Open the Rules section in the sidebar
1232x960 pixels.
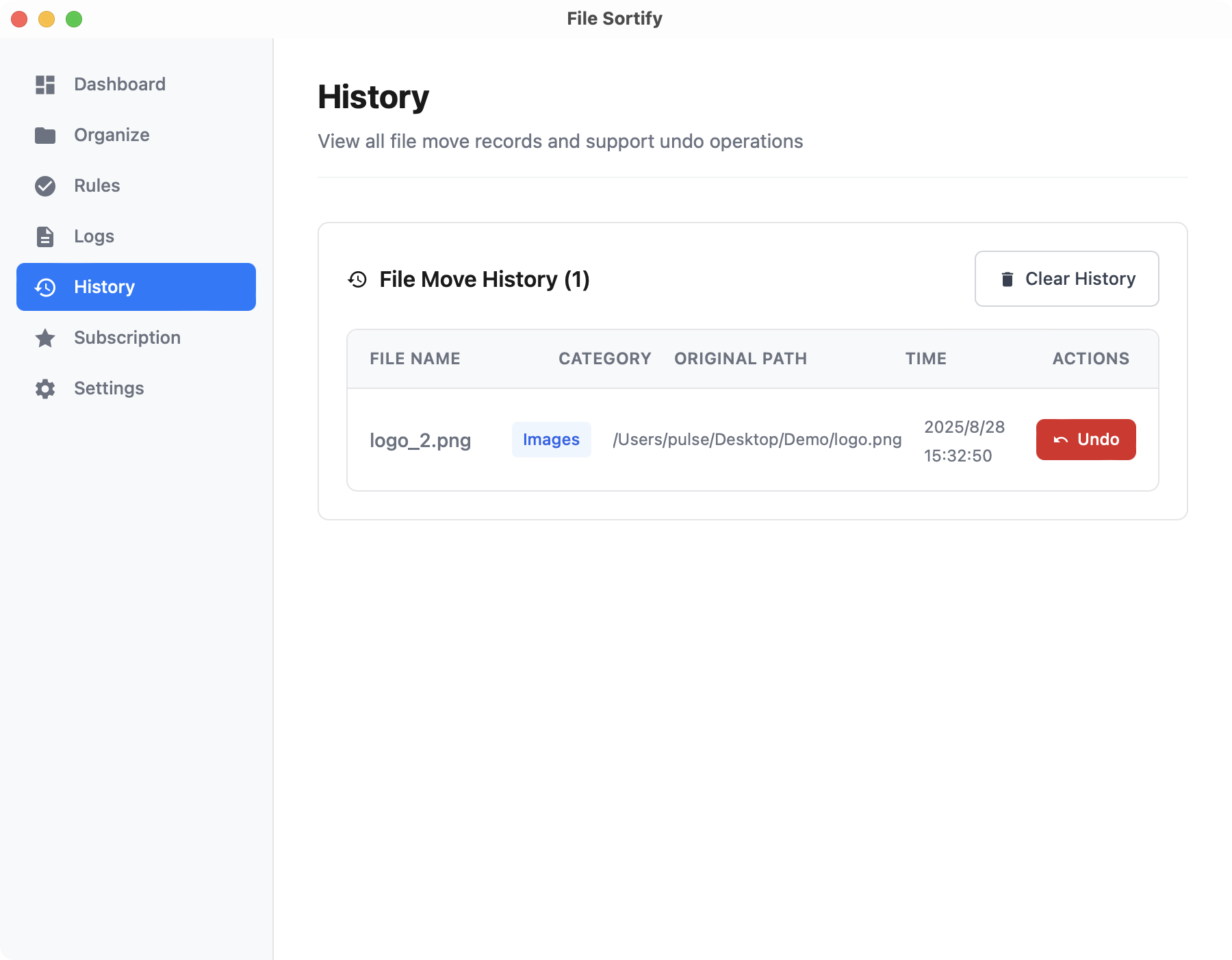[97, 186]
